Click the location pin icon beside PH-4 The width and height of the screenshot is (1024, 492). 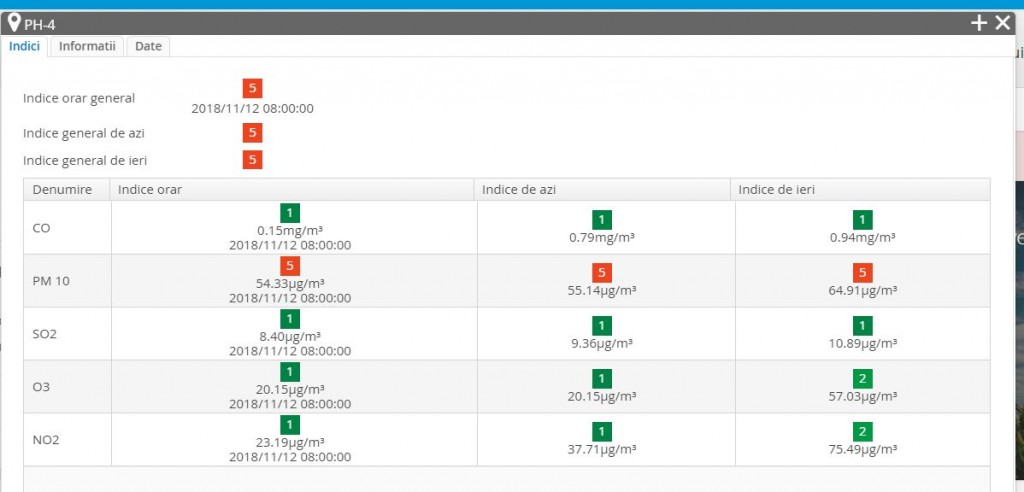(14, 22)
